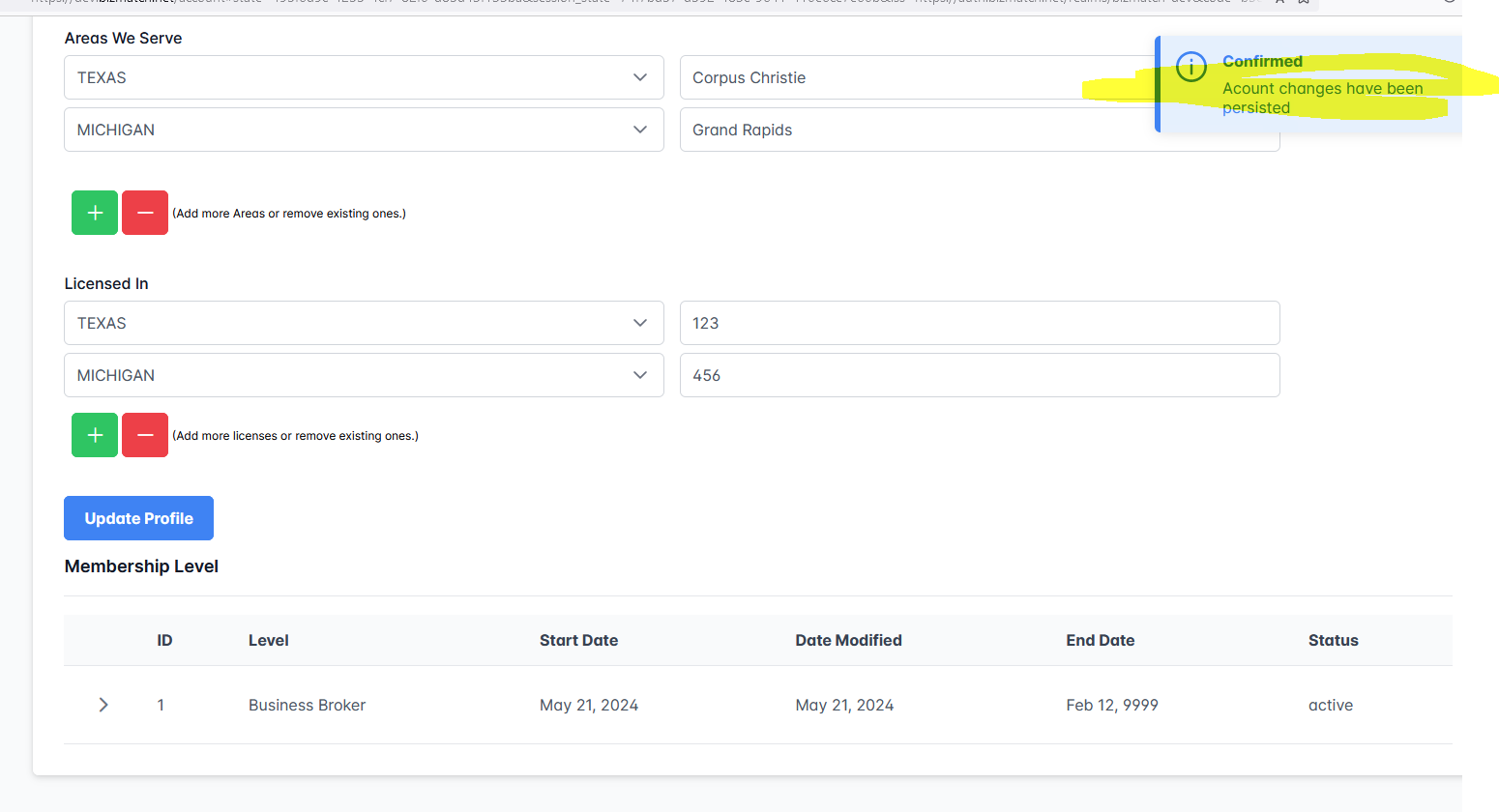This screenshot has width=1499, height=812.
Task: Edit the Grand Rapids city field
Action: pyautogui.click(x=909, y=130)
